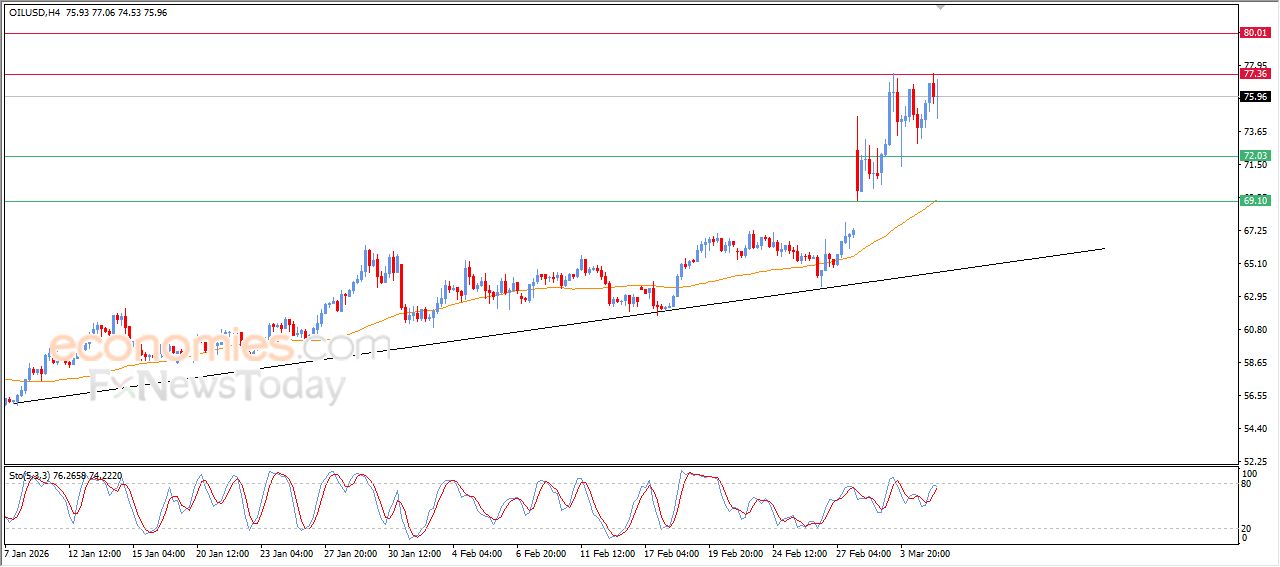This screenshot has height=567, width=1280.
Task: Click the 80 level on stochastic scale
Action: coord(1246,484)
